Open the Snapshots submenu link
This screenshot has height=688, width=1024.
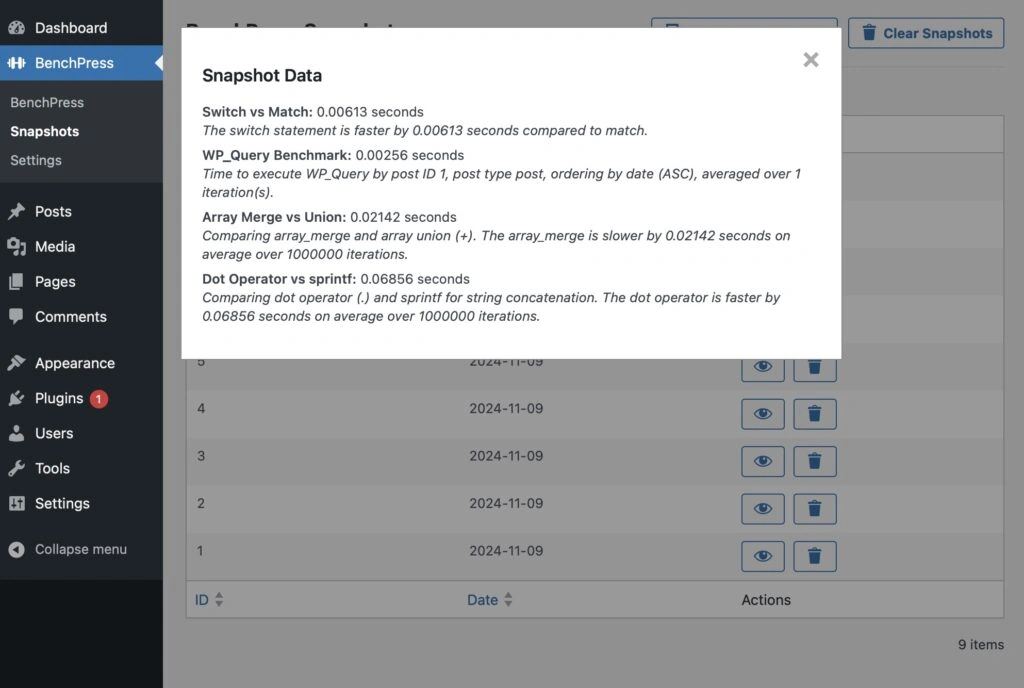pos(44,131)
